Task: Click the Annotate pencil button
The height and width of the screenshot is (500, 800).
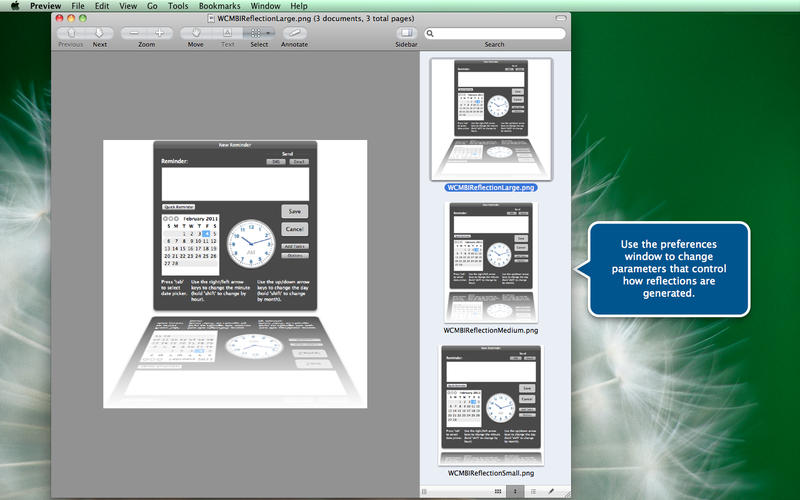Action: [294, 33]
